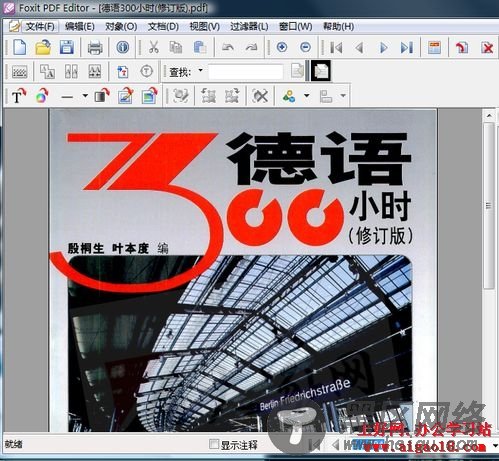Expand the colored shapes dropdown arrow
Image resolution: width=499 pixels, height=461 pixels.
306,96
